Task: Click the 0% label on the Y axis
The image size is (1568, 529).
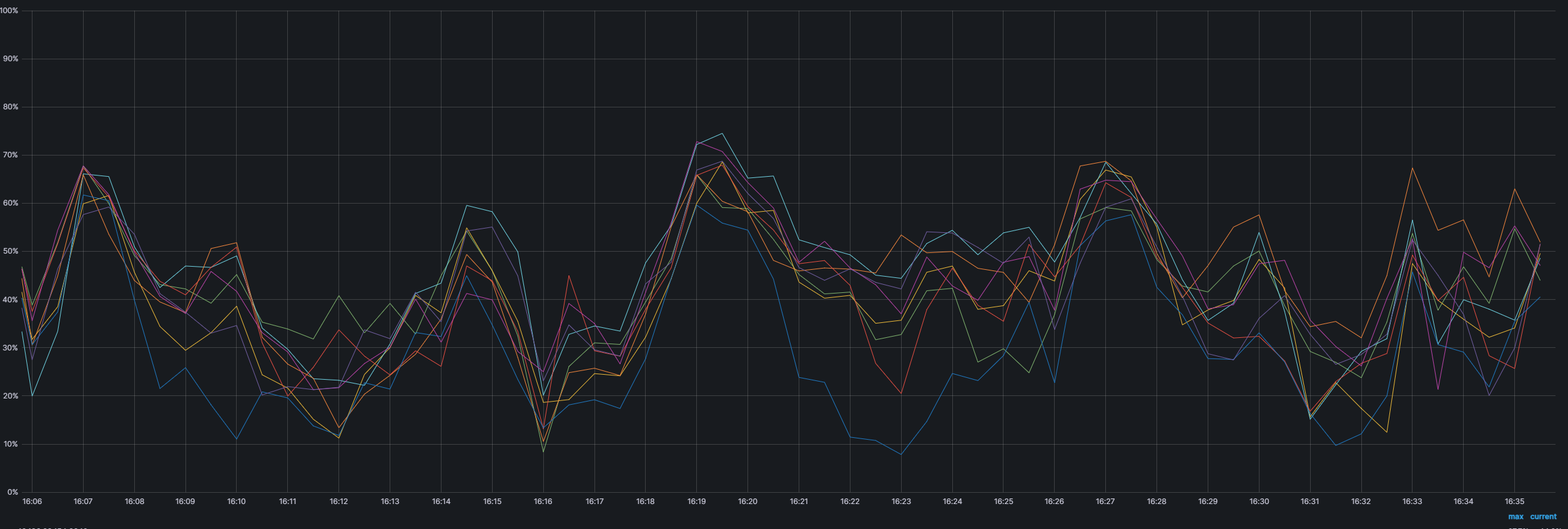Action: [12, 492]
